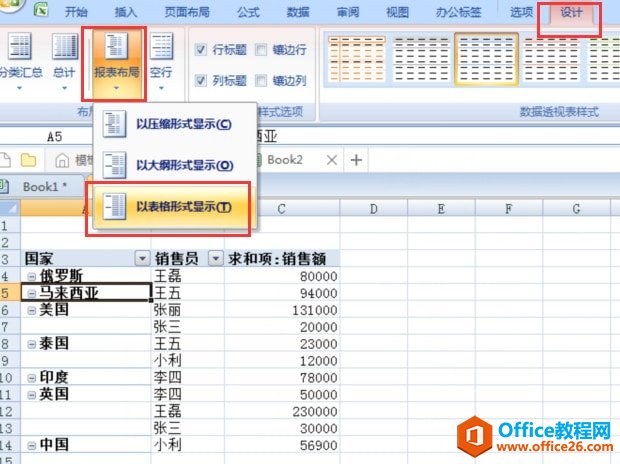The width and height of the screenshot is (620, 464).
Task: Open the 选项 ribbon tab
Action: pyautogui.click(x=521, y=12)
